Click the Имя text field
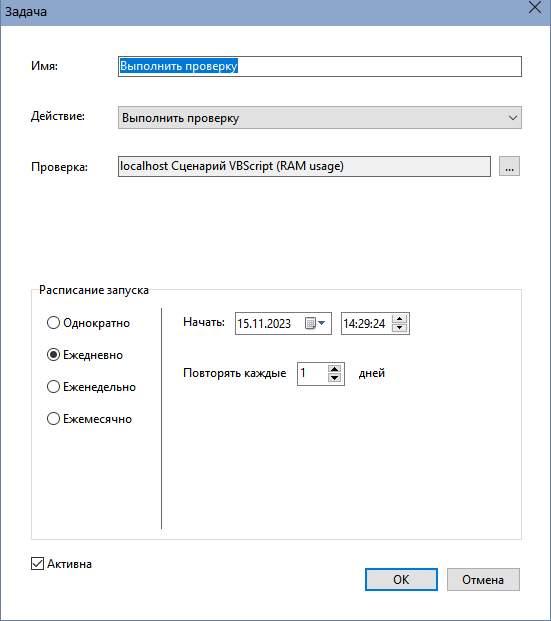551x621 pixels. (x=320, y=66)
